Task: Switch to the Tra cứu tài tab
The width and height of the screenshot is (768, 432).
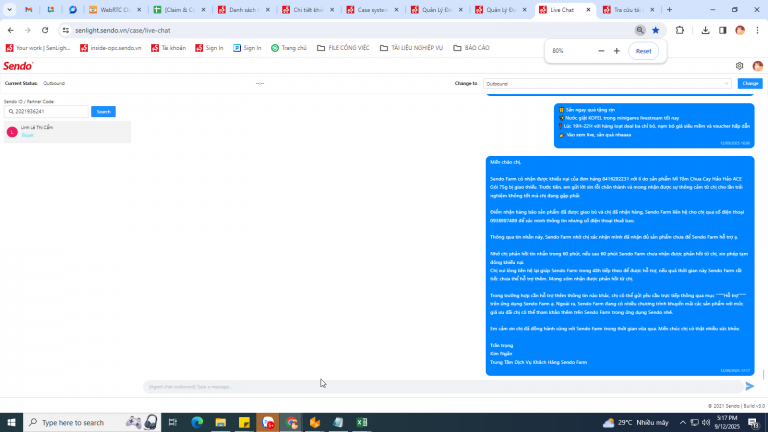Action: tap(628, 10)
